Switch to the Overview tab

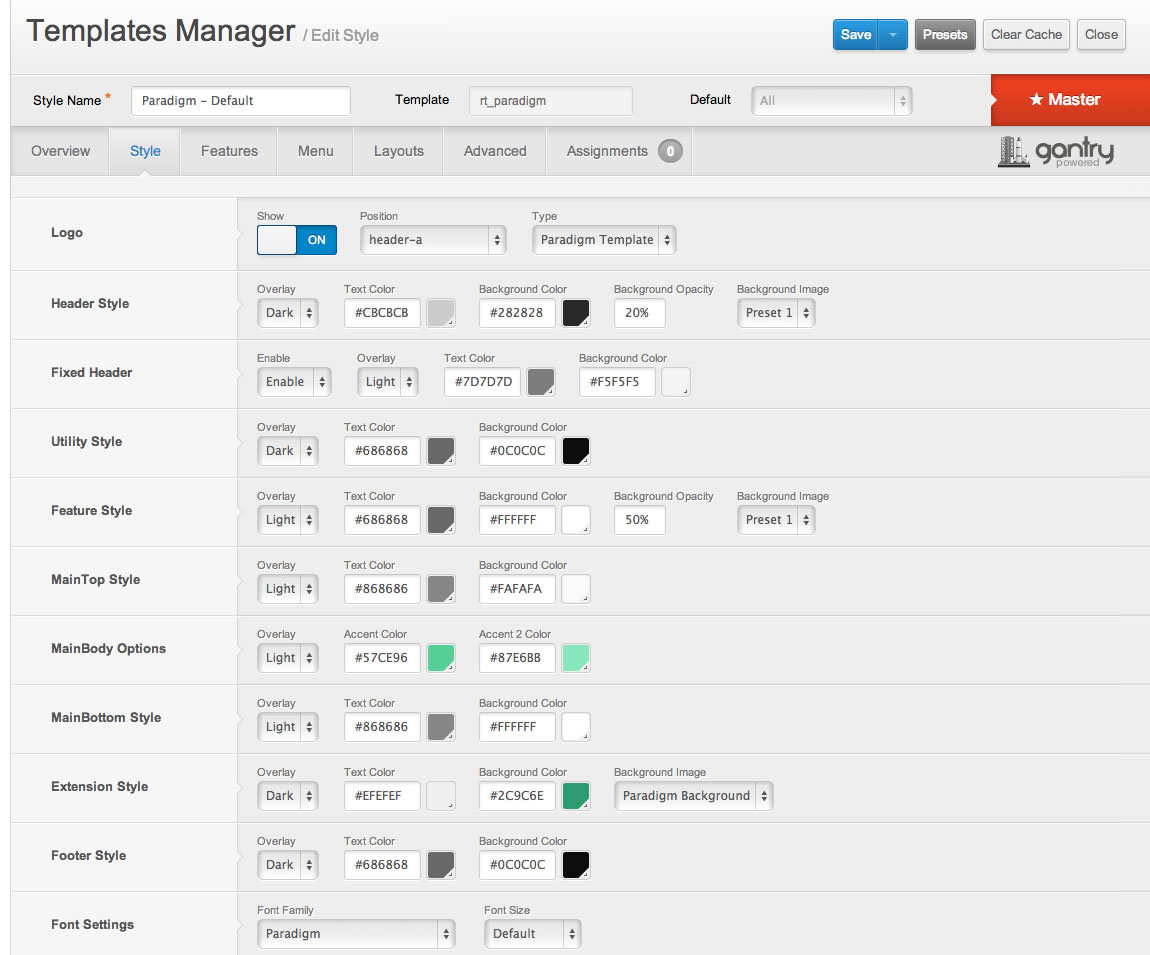click(x=60, y=151)
